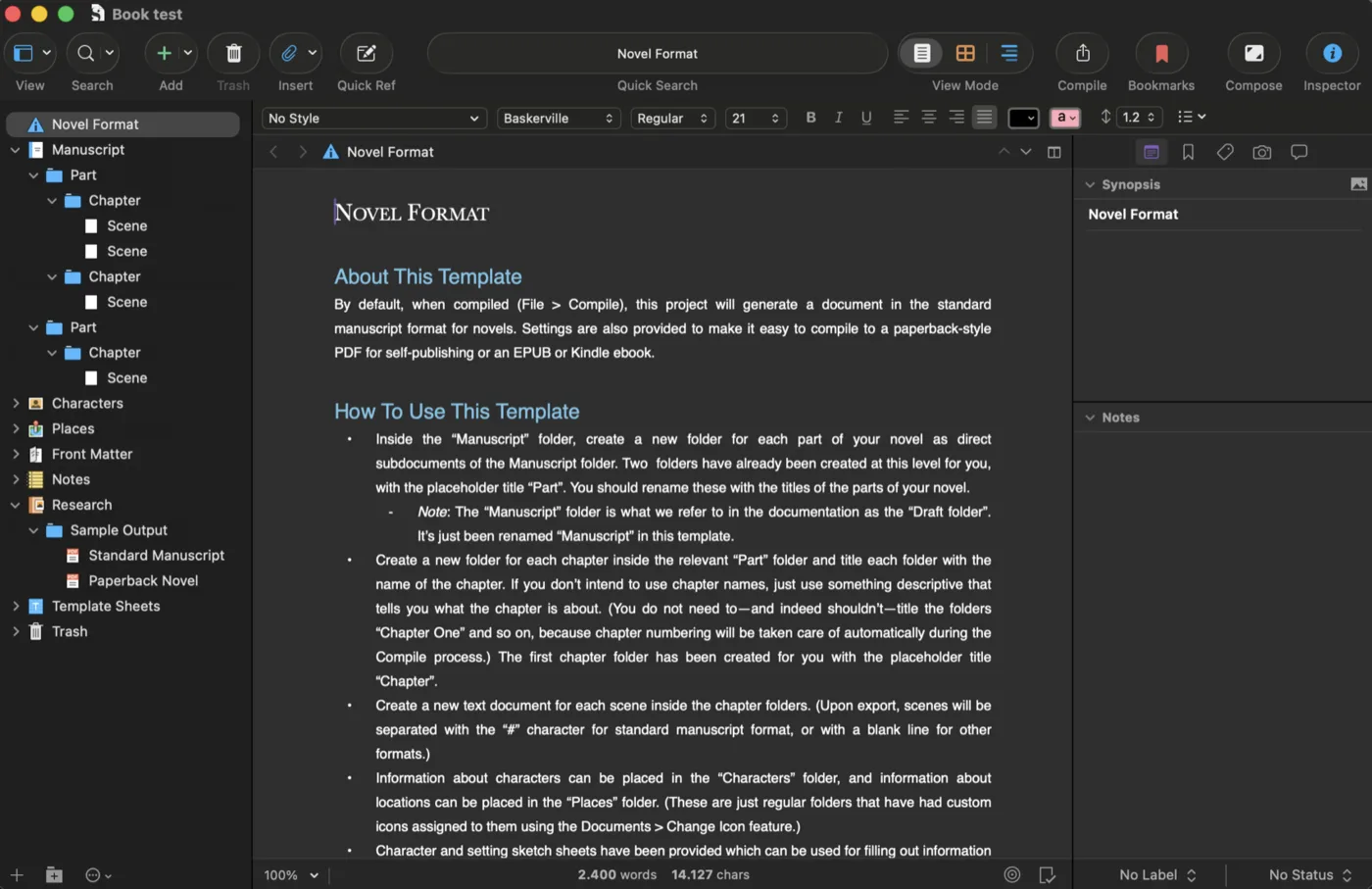Open the highlight color picker

pyautogui.click(x=1065, y=118)
